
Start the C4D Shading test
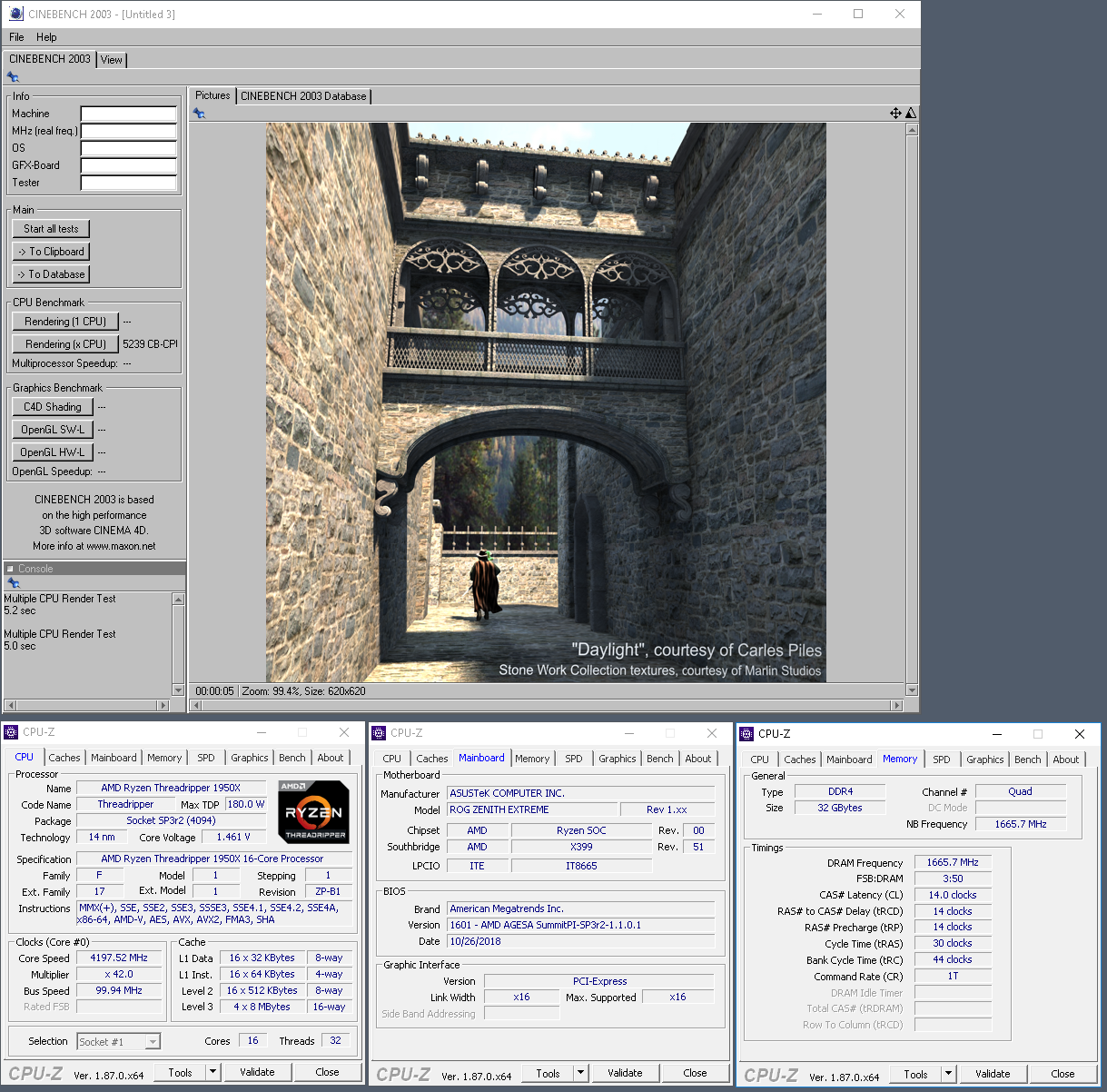pos(53,407)
